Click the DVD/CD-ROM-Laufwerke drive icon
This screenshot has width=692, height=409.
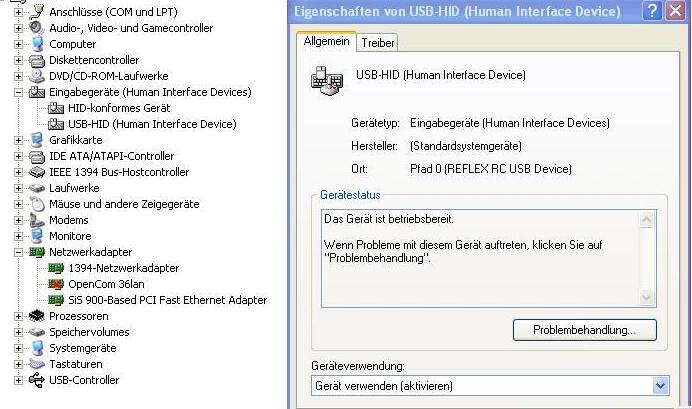[x=38, y=76]
